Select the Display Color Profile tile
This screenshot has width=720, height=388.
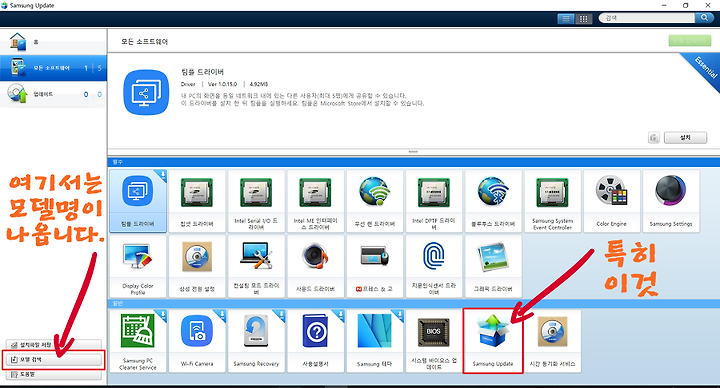point(138,266)
